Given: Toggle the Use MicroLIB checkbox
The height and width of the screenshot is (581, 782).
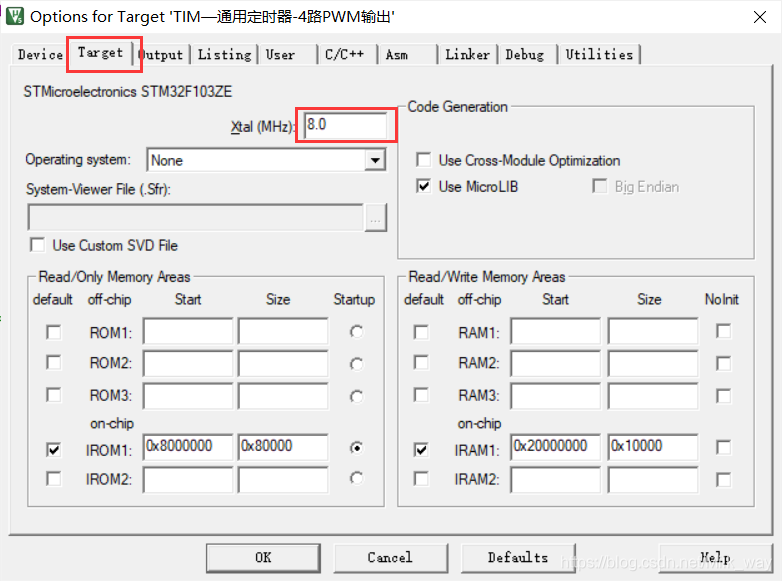Looking at the screenshot, I should point(424,186).
